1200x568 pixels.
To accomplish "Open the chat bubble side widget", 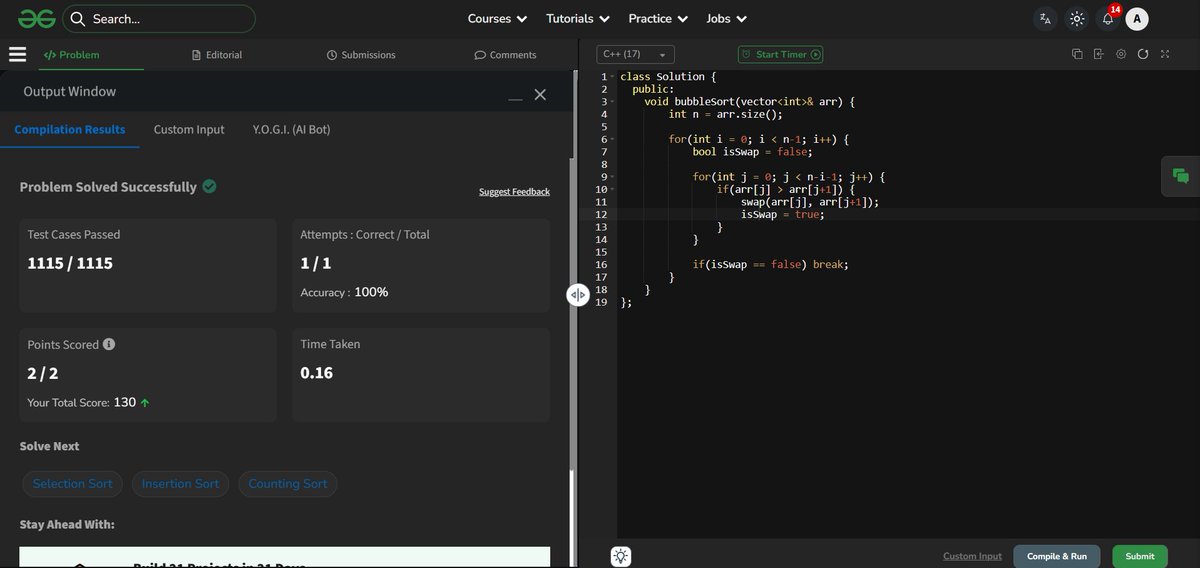I will 1181,176.
